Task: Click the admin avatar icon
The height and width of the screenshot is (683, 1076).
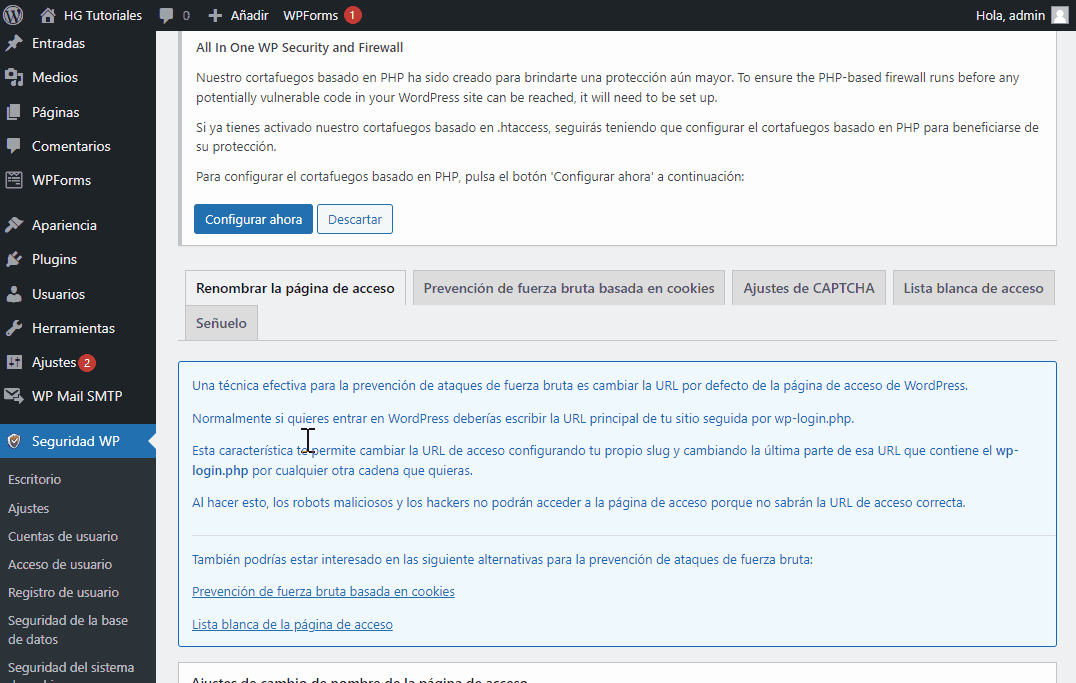Action: (x=1060, y=15)
